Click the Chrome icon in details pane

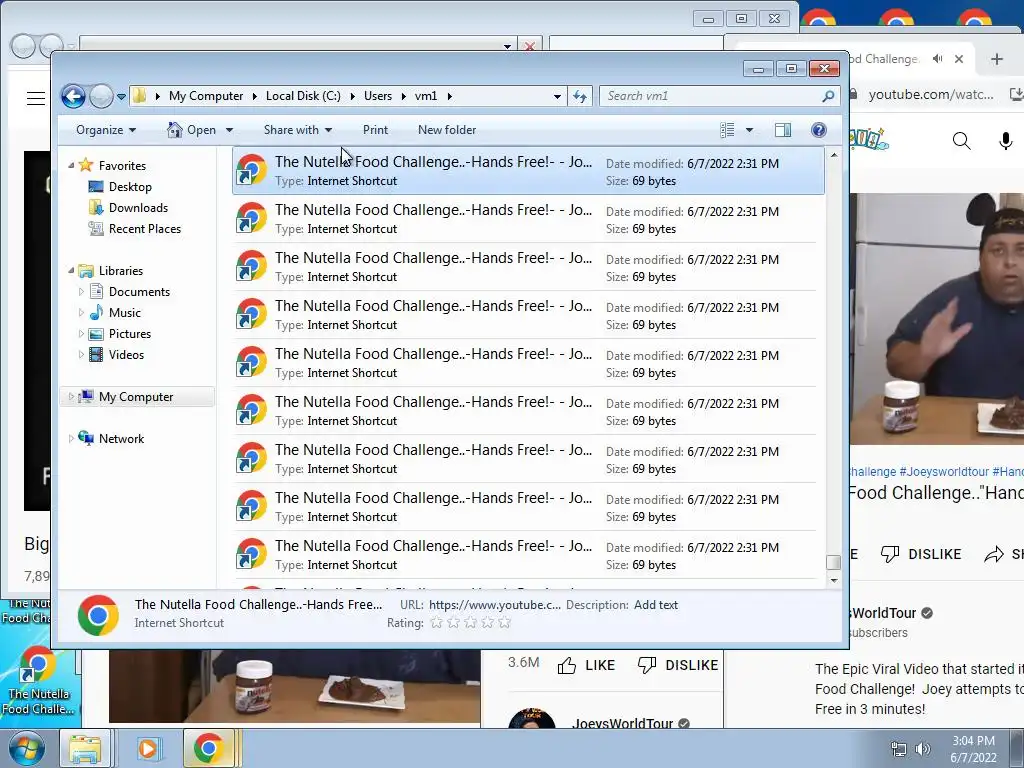pos(98,615)
